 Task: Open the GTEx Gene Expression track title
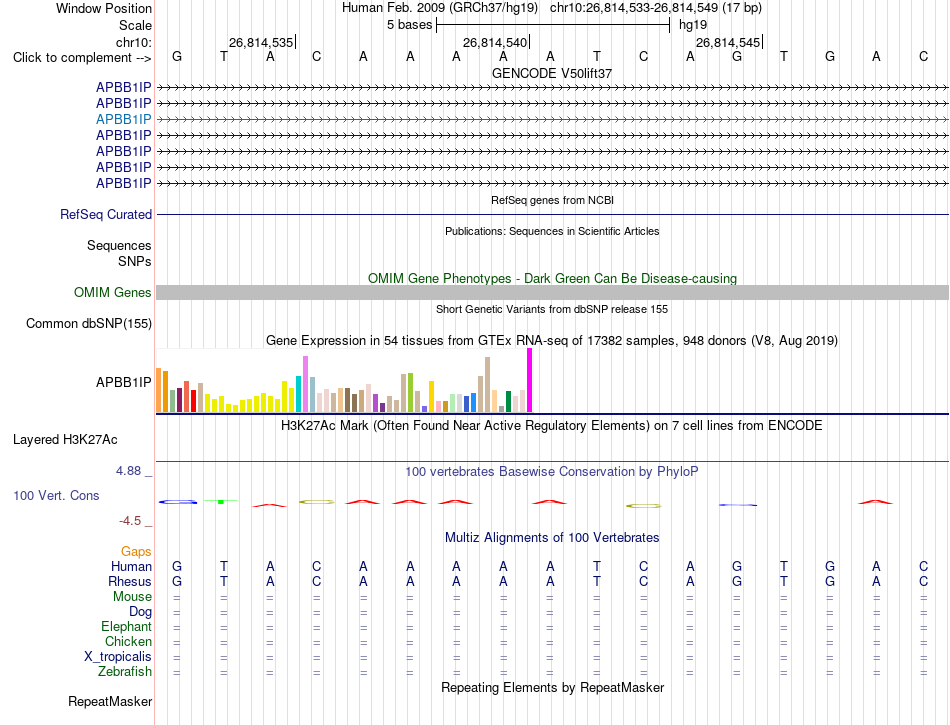tap(552, 340)
